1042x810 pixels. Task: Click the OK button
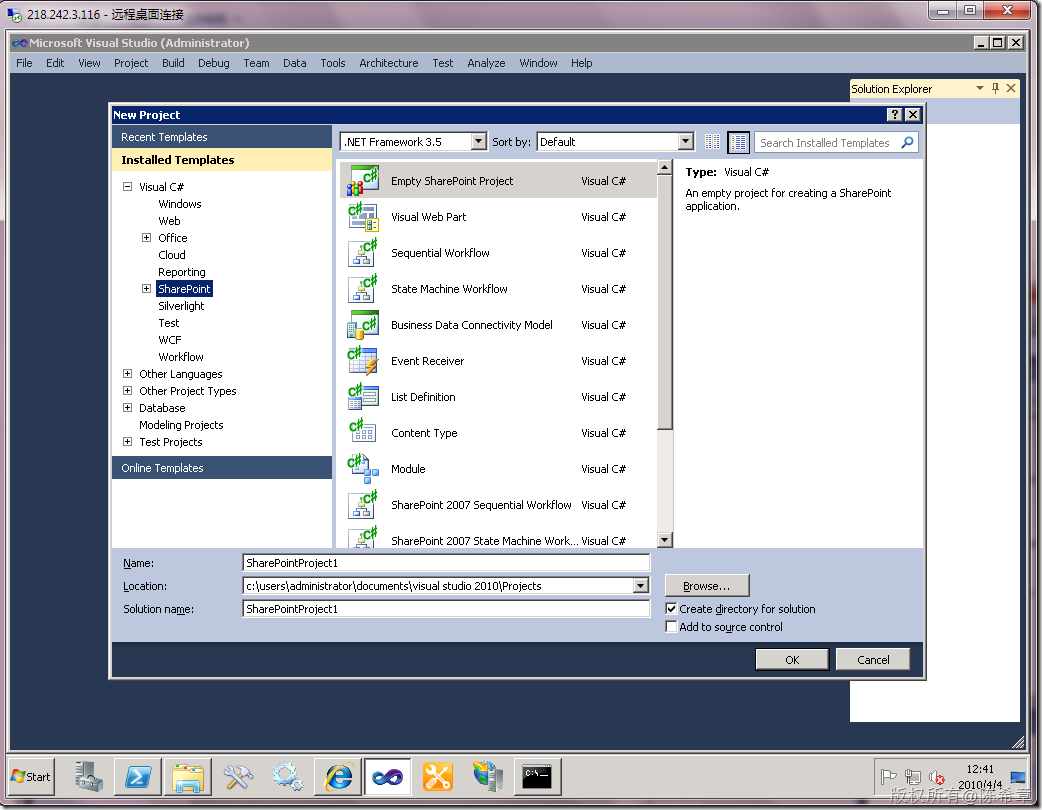792,660
